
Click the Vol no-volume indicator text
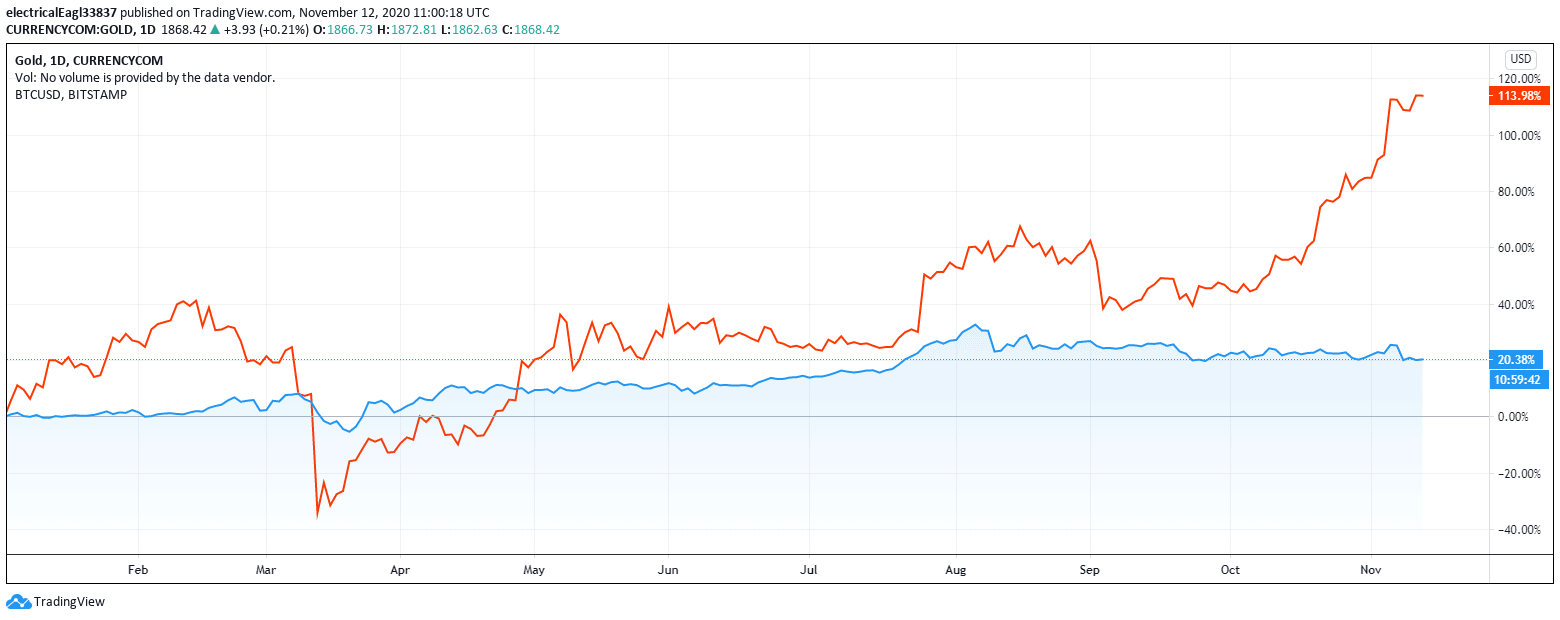tap(145, 77)
